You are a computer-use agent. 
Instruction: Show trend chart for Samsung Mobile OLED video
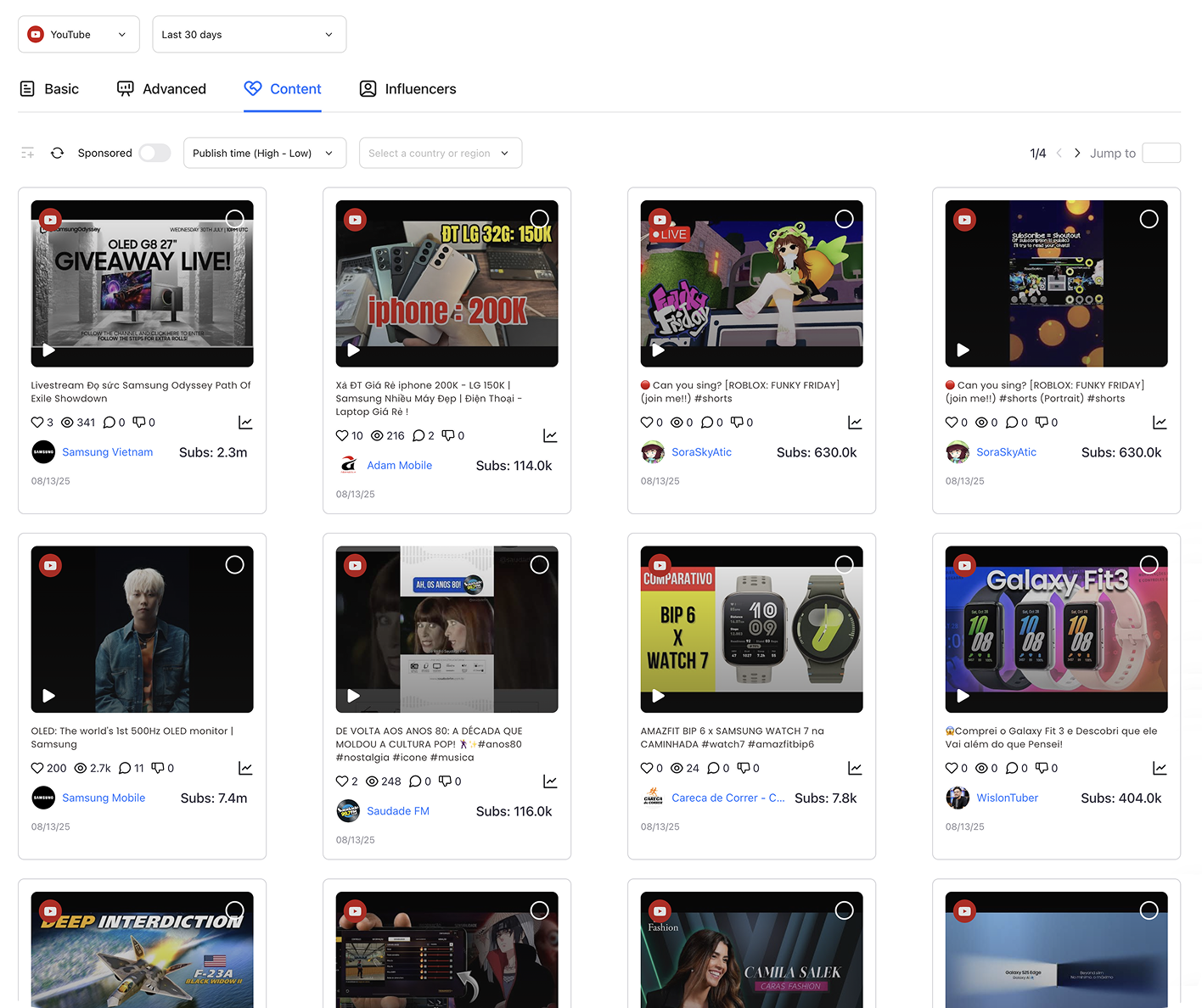coord(245,769)
